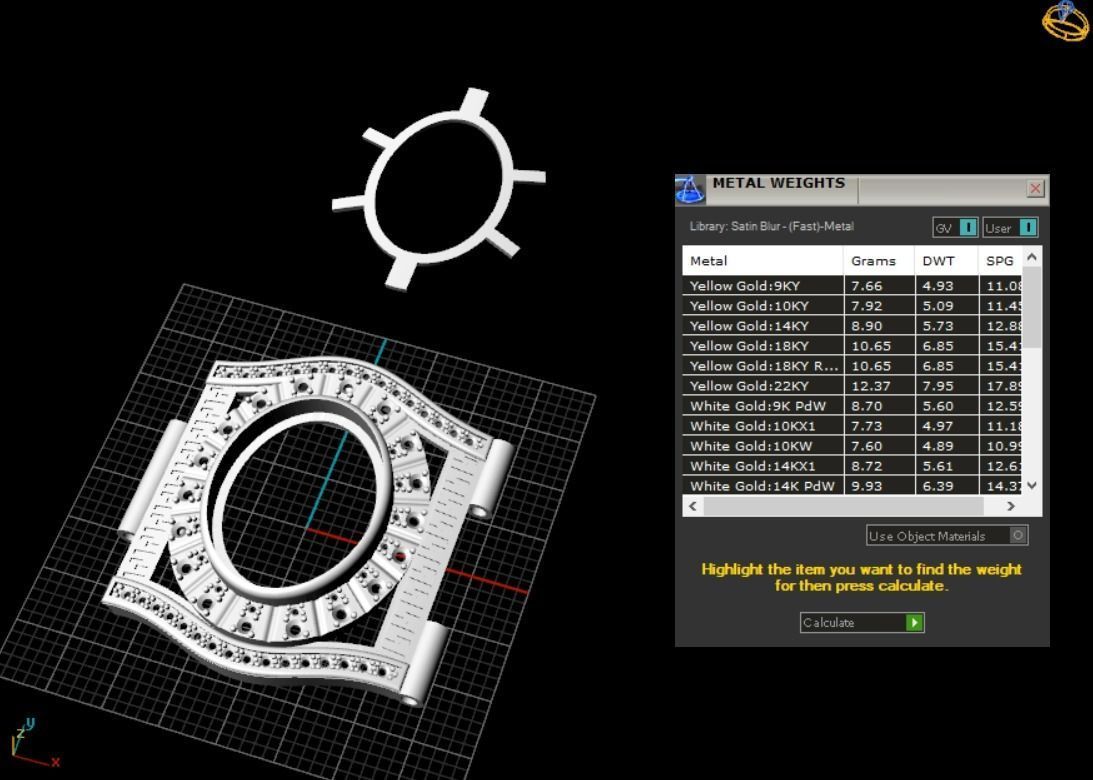Click the 5.73 DWT value
Viewport: 1093px width, 780px height.
(x=938, y=326)
